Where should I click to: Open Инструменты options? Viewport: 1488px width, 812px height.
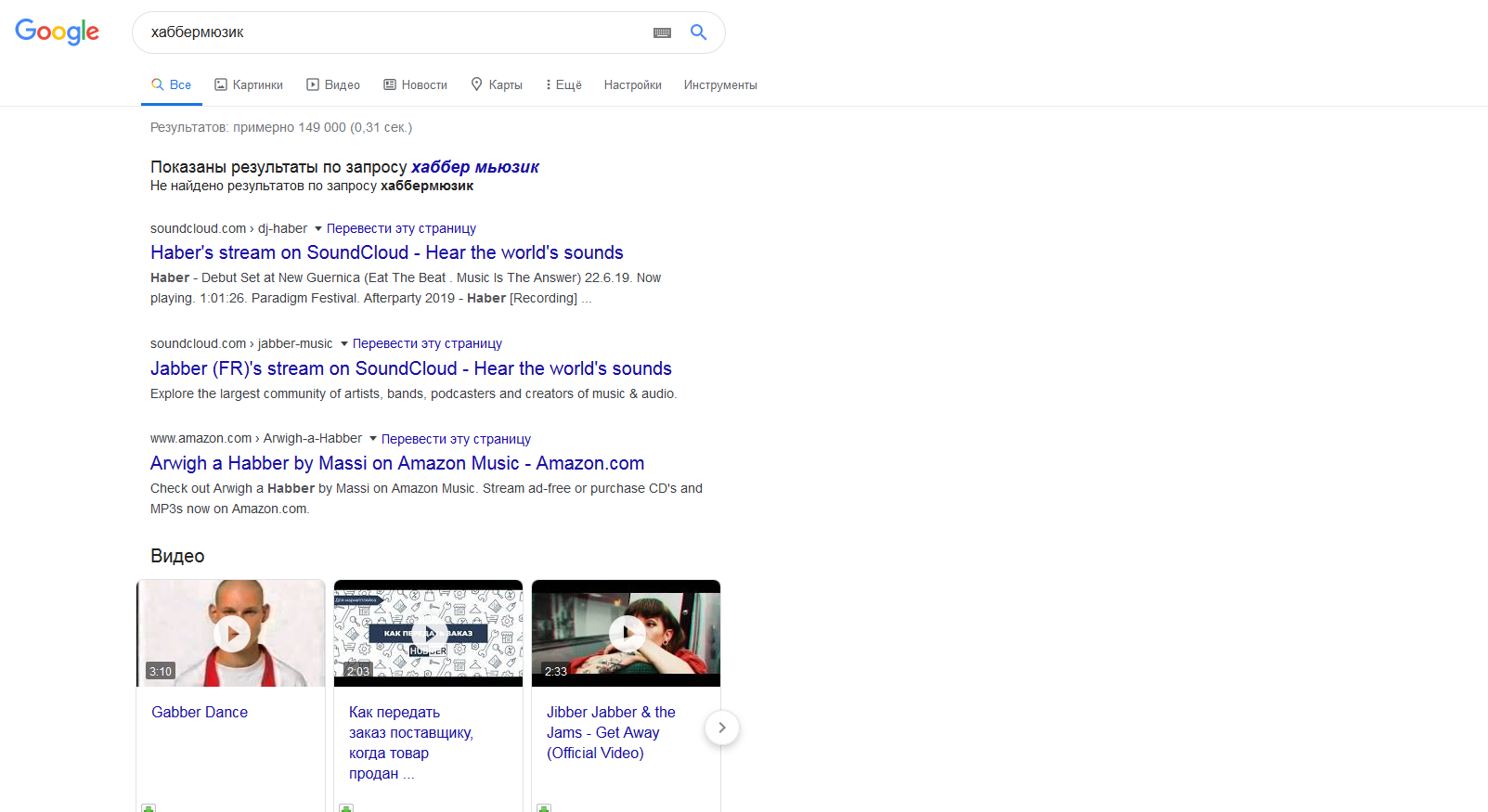[x=720, y=84]
